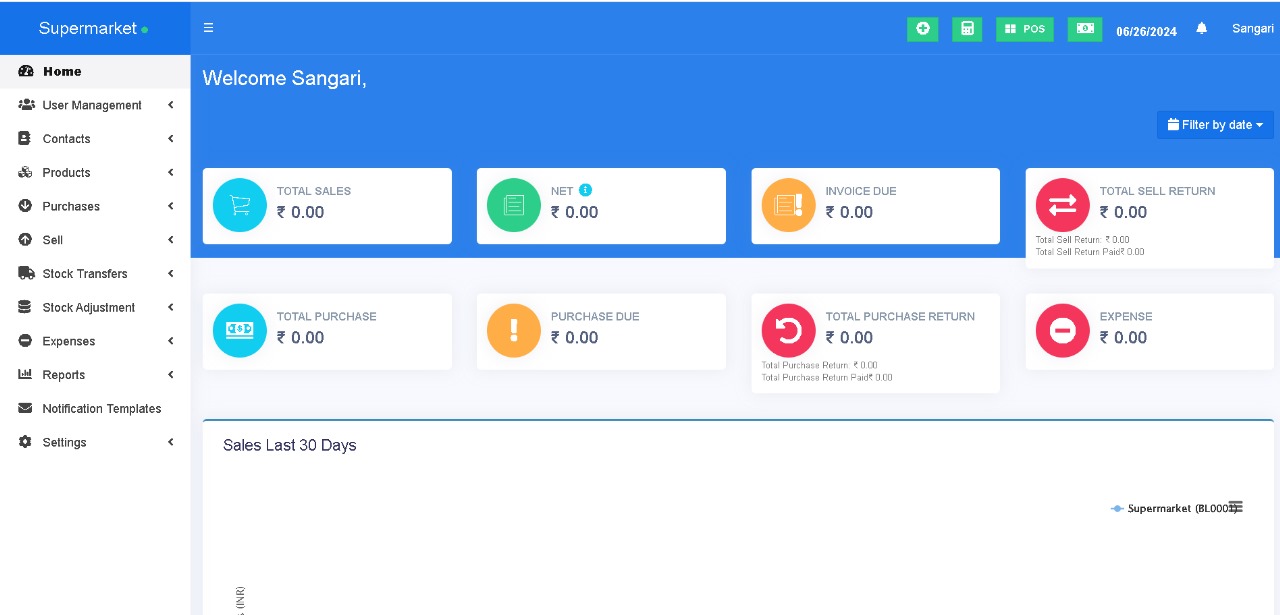Click the Home dashboard gauge icon
This screenshot has width=1280, height=615.
click(x=26, y=71)
